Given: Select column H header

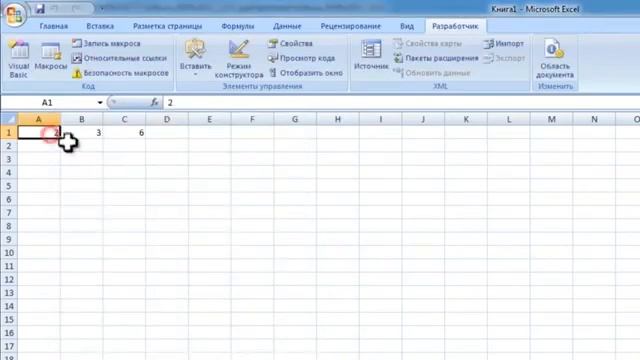Looking at the screenshot, I should (338, 119).
